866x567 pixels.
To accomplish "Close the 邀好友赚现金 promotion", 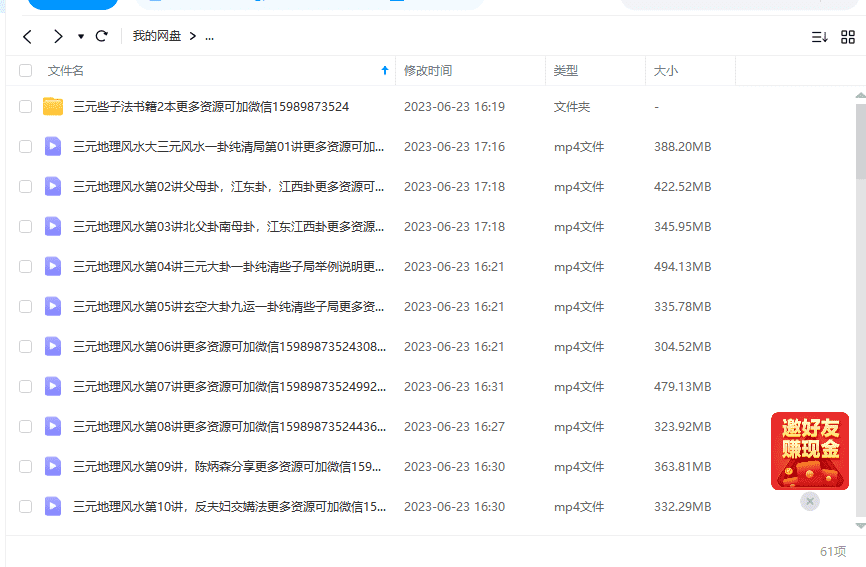I will pos(810,501).
